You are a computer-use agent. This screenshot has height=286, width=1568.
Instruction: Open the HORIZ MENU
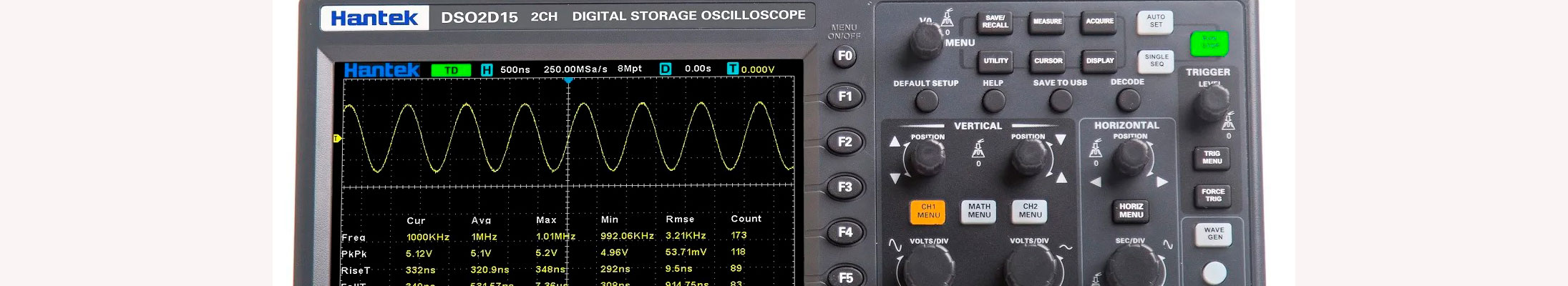click(1131, 211)
